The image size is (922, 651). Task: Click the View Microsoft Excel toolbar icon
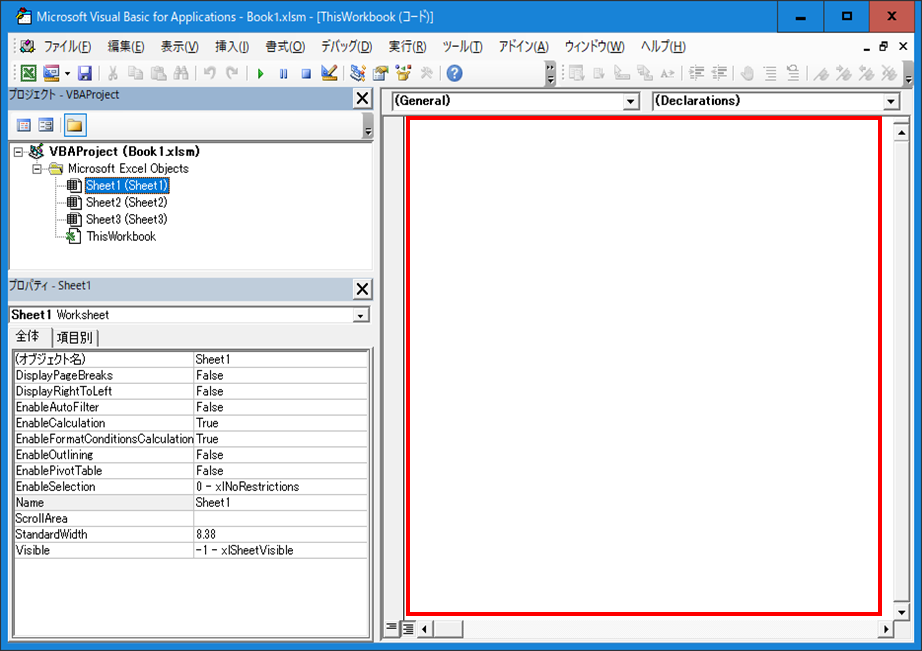28,73
